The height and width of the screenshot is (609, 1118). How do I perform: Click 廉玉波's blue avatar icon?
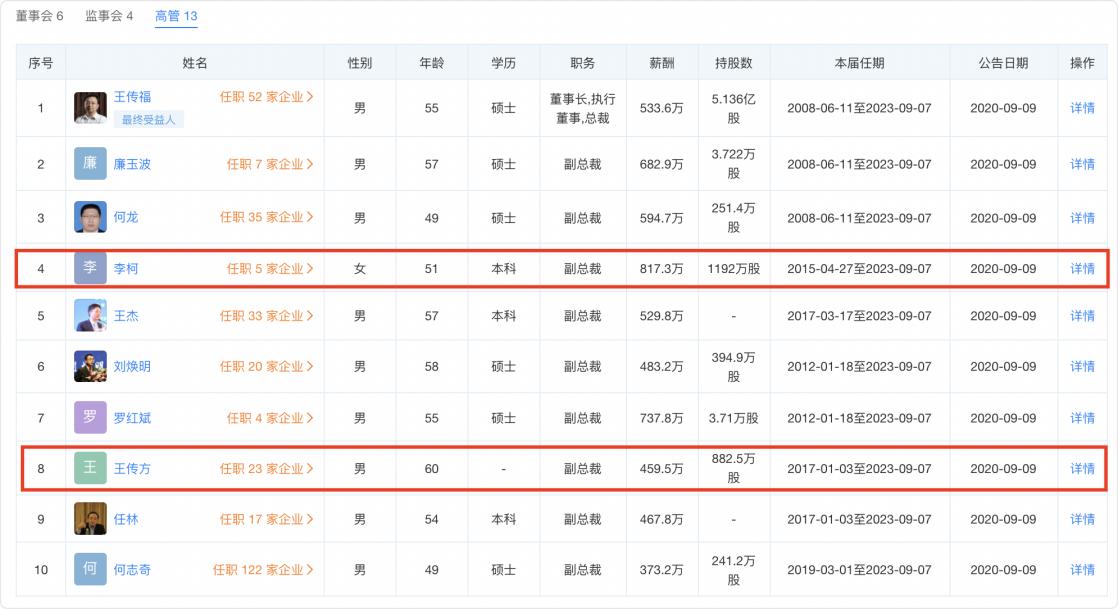[x=91, y=162]
